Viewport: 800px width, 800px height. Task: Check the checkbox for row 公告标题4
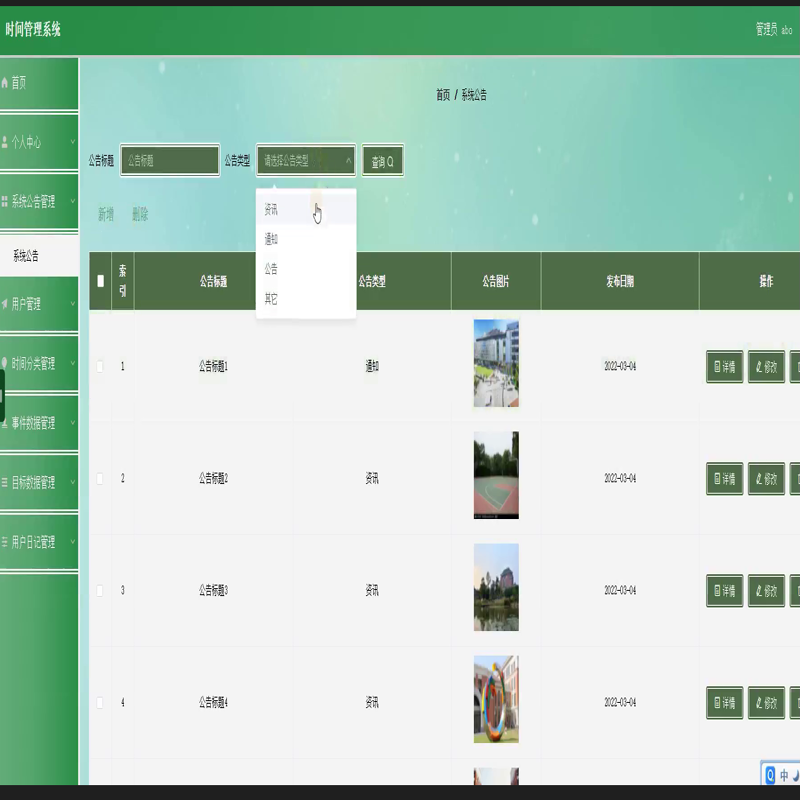click(100, 703)
